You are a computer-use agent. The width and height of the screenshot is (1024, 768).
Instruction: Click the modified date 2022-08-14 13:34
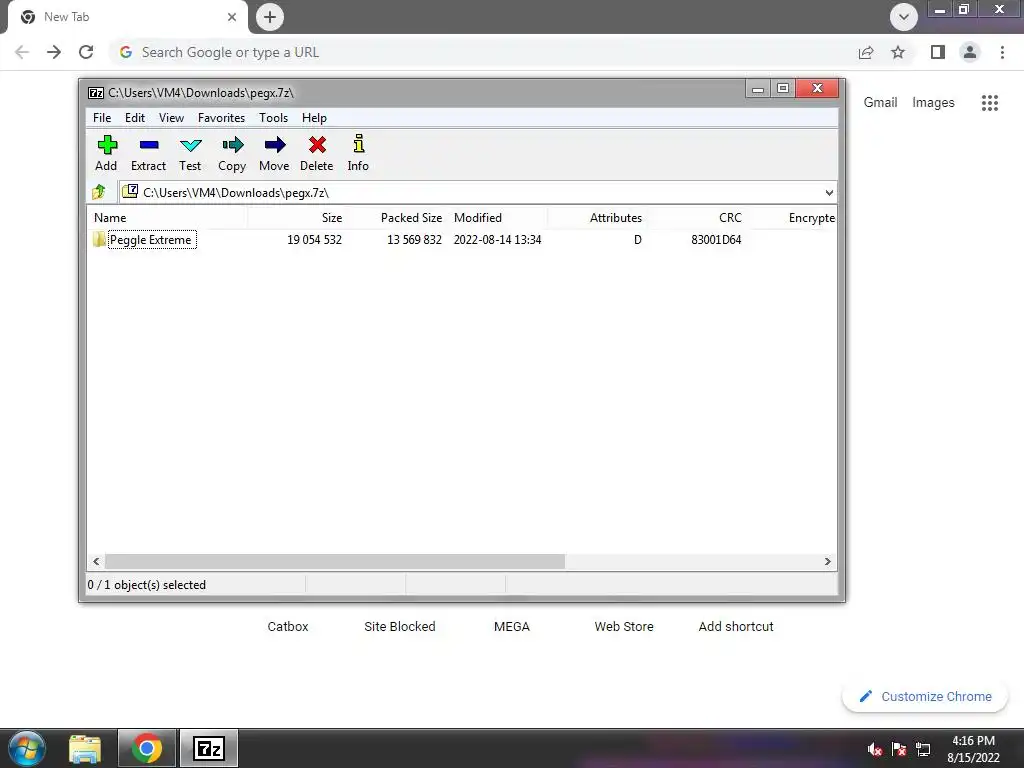click(x=498, y=240)
